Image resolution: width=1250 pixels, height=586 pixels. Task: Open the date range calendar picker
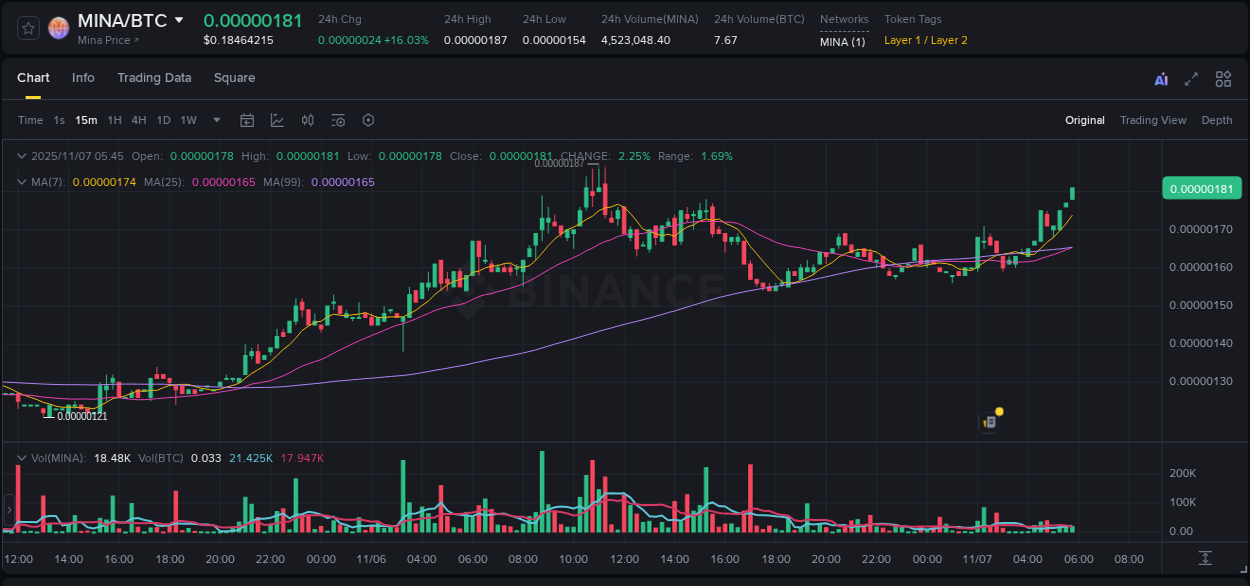click(x=247, y=119)
